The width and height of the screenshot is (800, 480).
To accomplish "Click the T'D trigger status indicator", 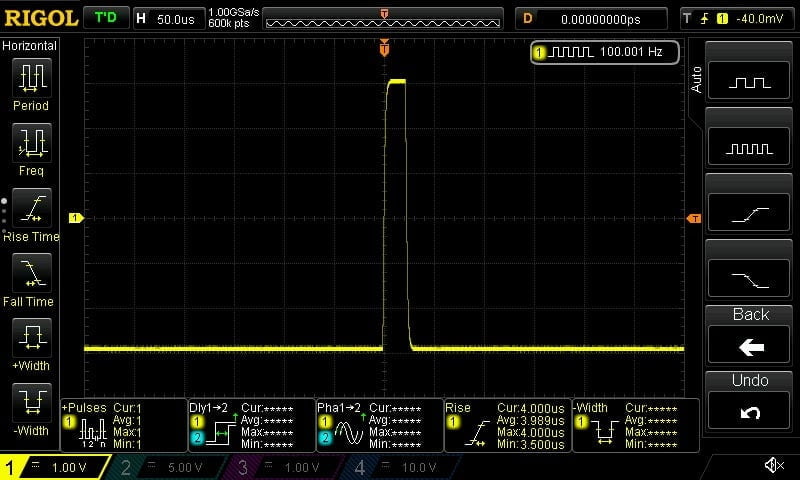I will 106,18.
